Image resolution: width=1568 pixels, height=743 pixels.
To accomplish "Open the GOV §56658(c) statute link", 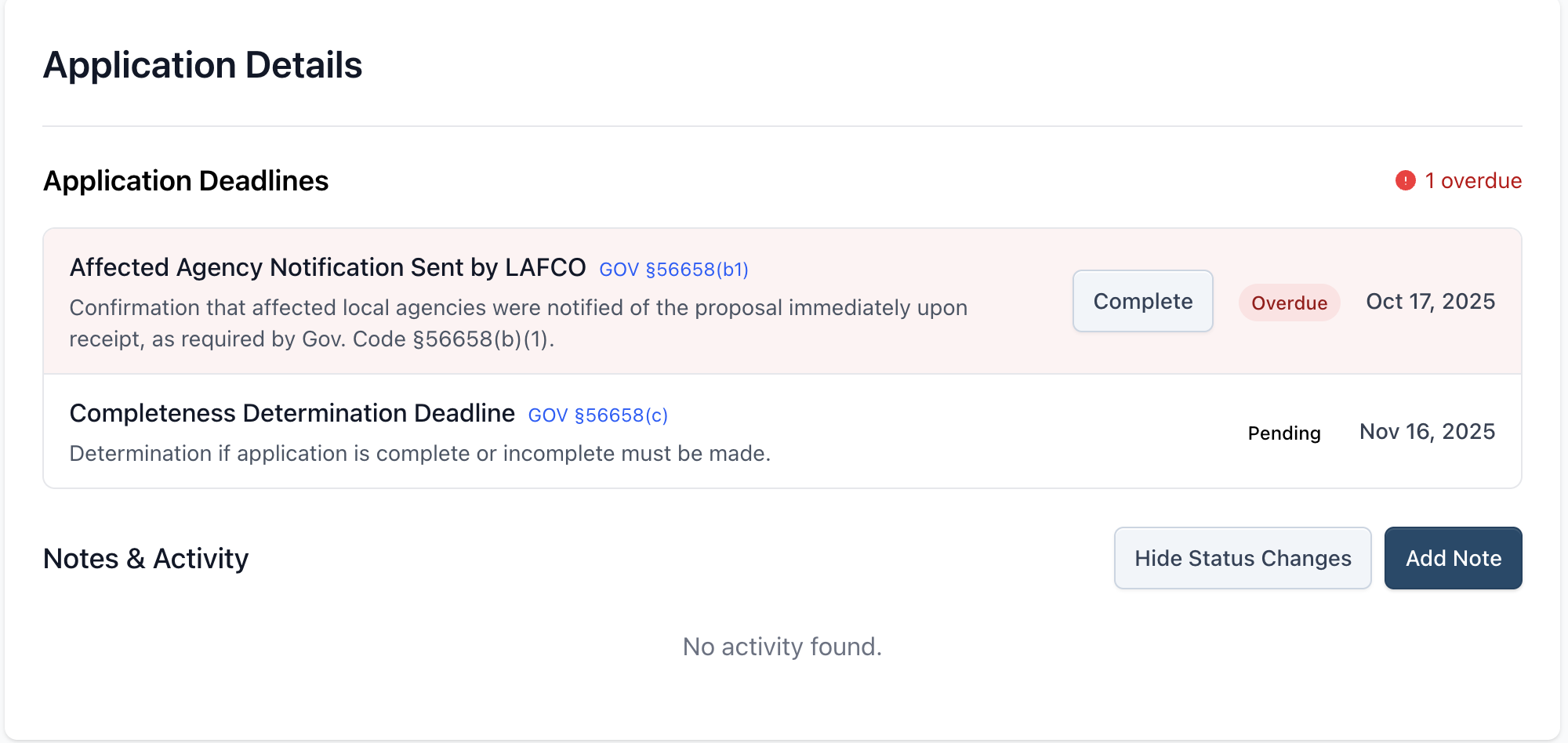I will click(597, 415).
